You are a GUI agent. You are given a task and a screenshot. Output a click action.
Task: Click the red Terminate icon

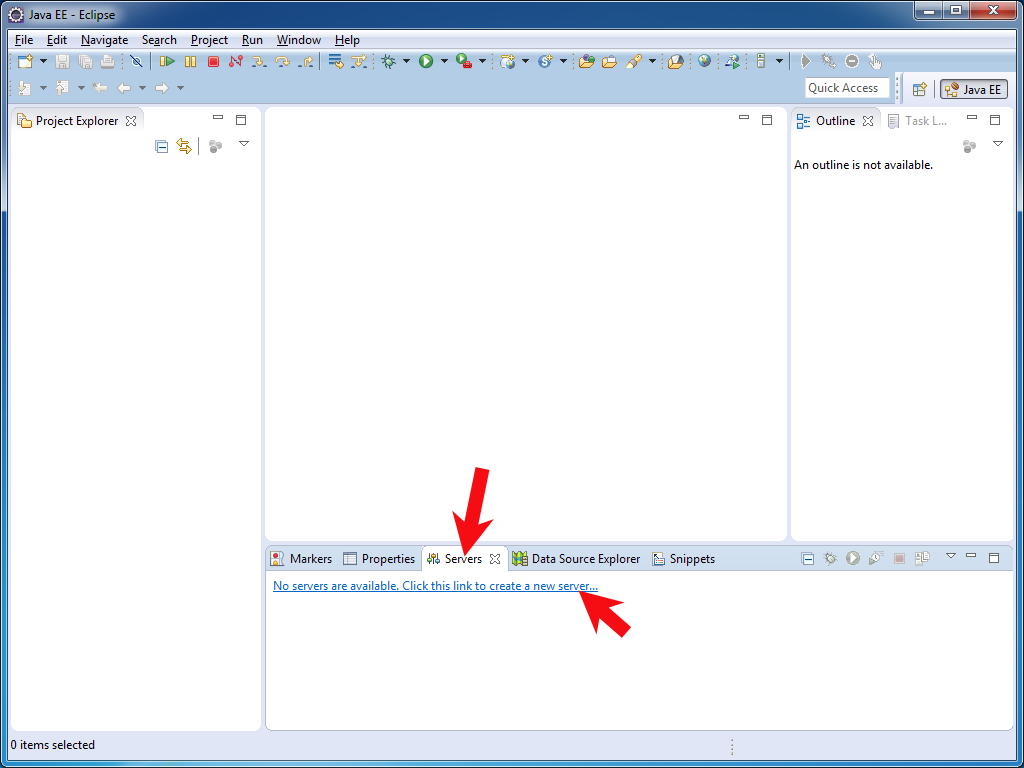pyautogui.click(x=213, y=61)
